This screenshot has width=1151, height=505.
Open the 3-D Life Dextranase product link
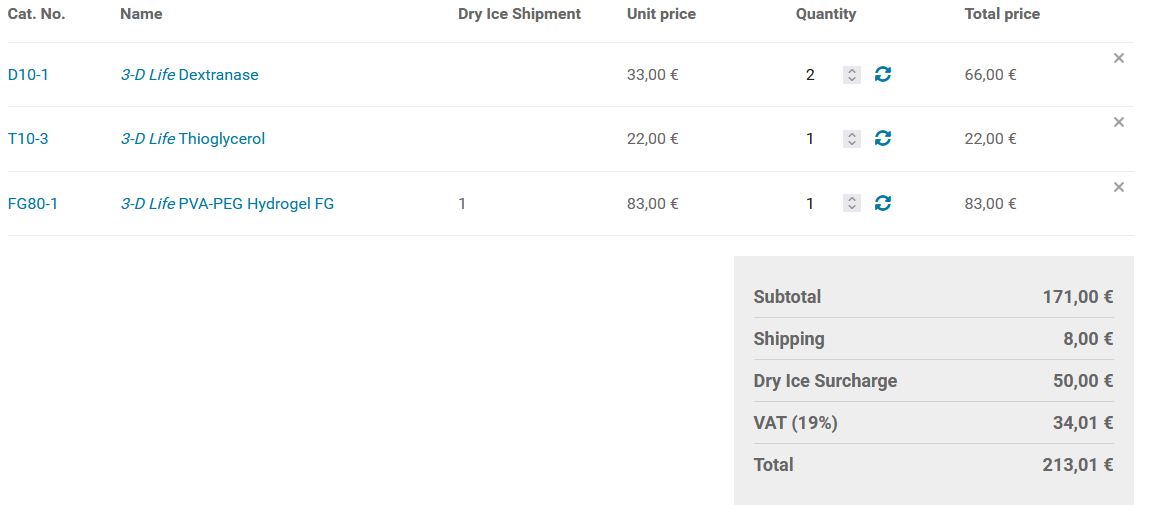(189, 75)
